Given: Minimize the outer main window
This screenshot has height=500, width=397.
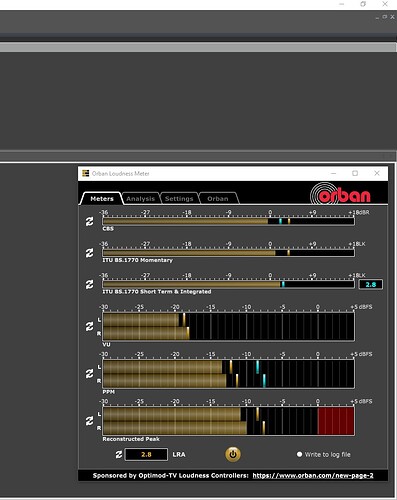Looking at the screenshot, I should coord(342,4).
